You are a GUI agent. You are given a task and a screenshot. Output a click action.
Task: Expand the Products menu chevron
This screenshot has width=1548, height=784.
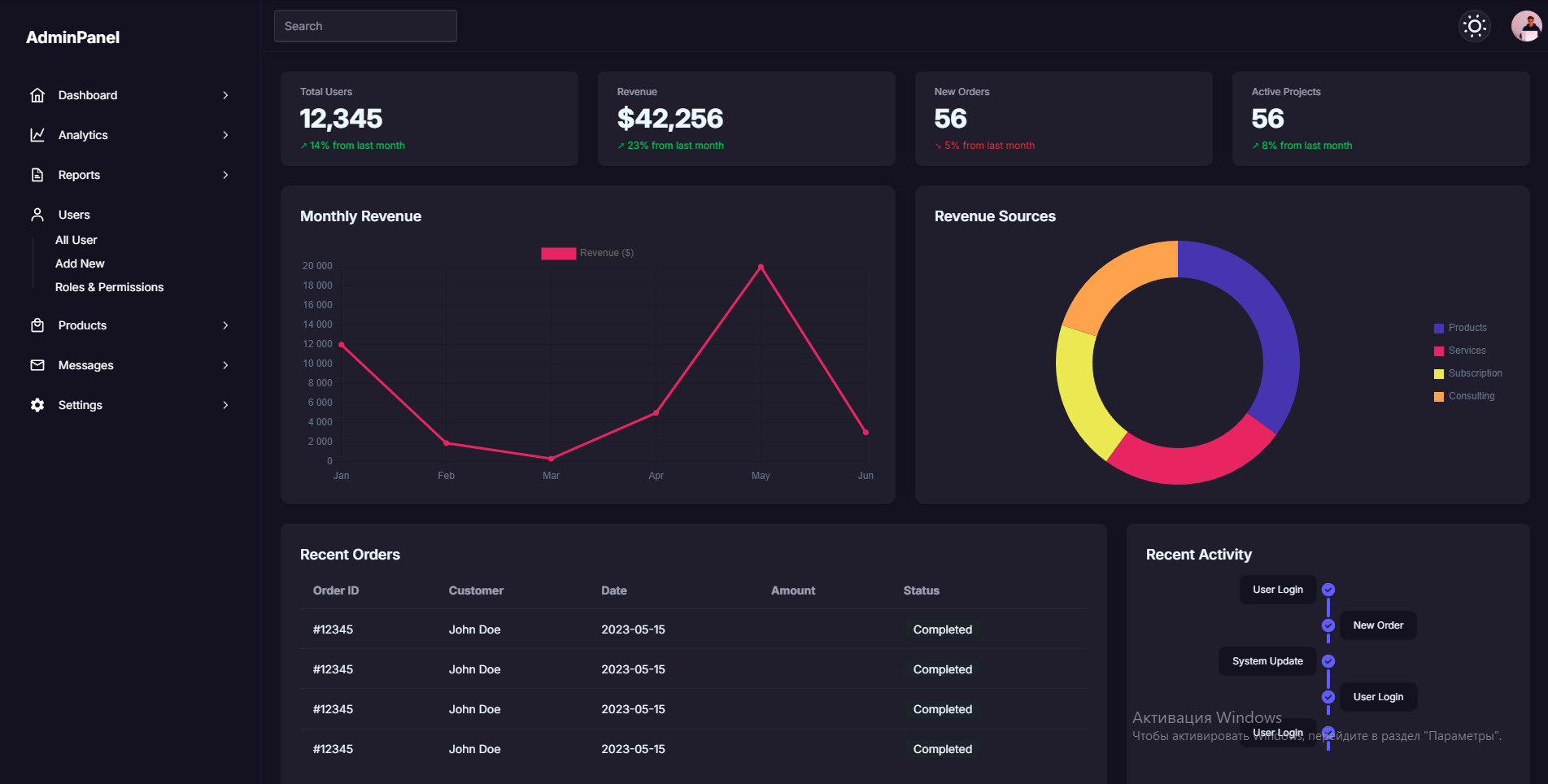(225, 325)
